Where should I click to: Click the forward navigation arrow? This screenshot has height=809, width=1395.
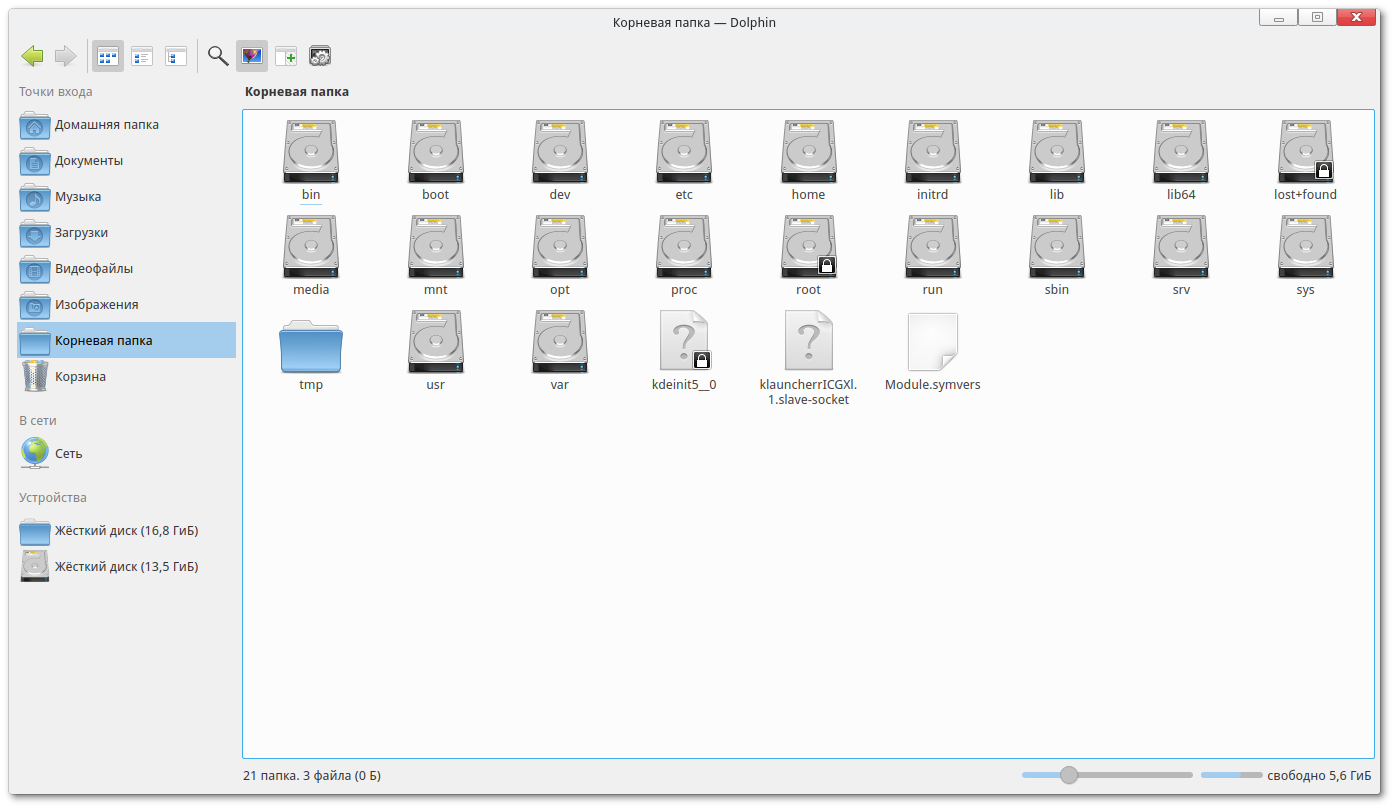pos(65,56)
